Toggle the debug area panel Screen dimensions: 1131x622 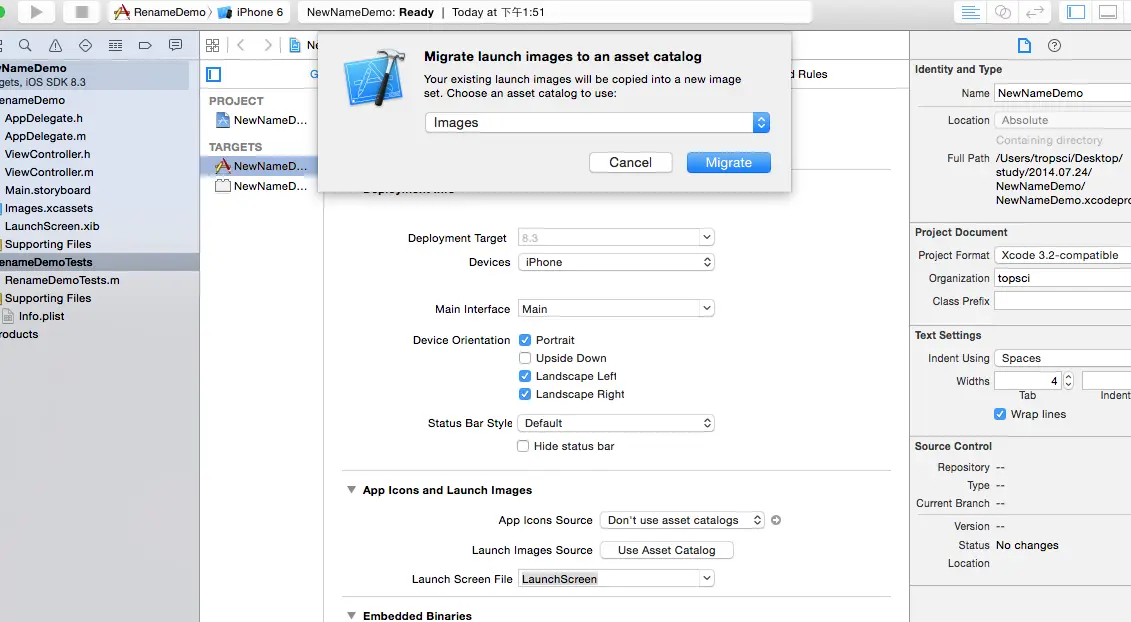[1108, 12]
